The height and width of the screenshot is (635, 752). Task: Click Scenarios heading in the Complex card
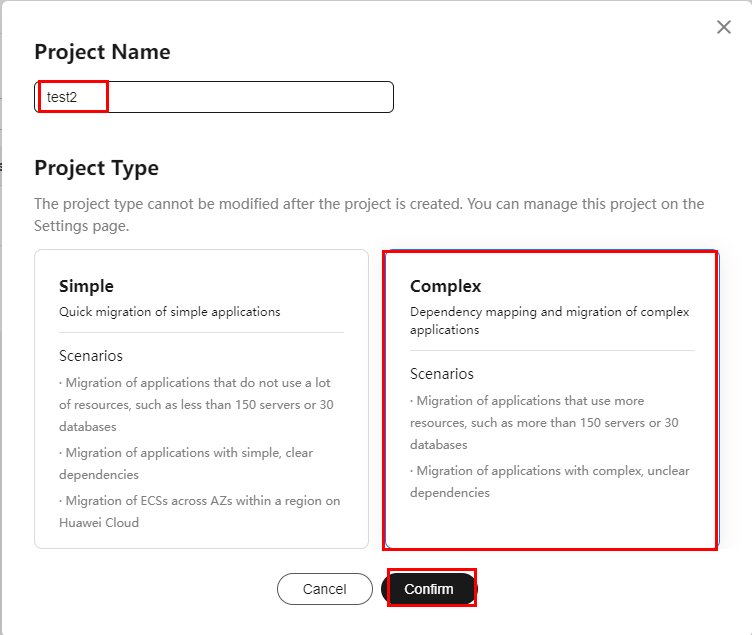pos(442,374)
